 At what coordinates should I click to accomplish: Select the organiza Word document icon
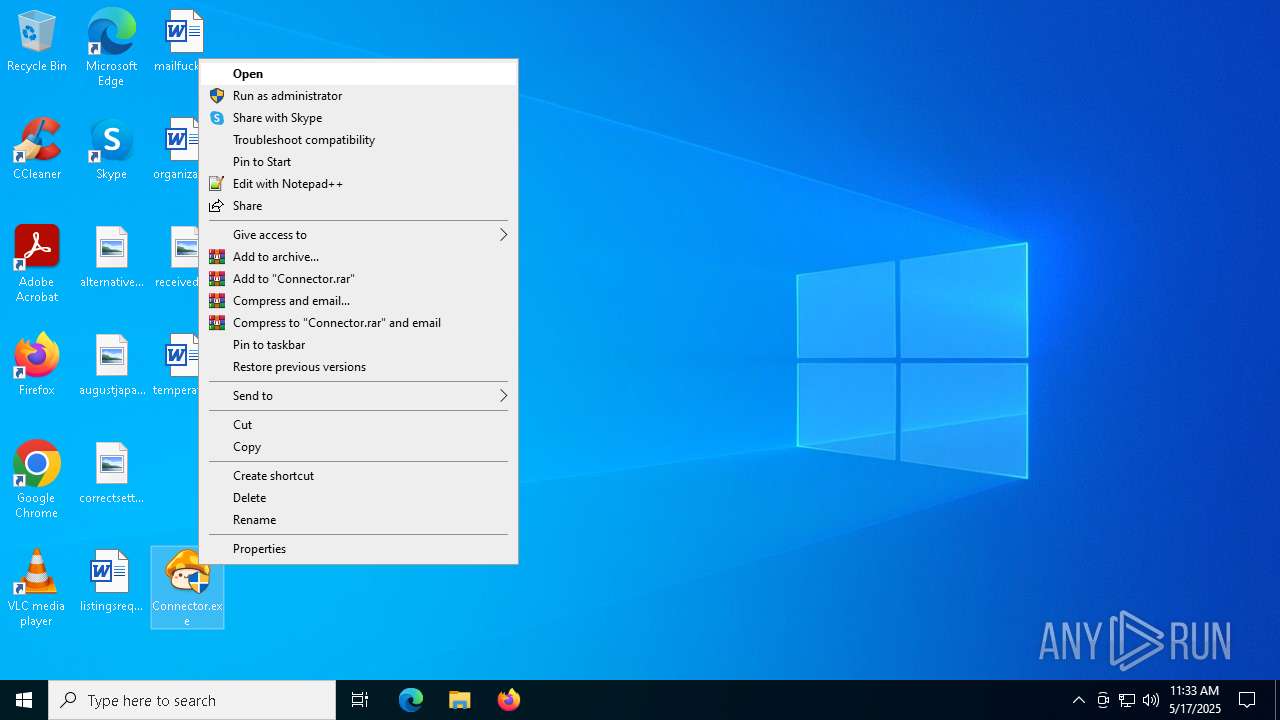(x=177, y=149)
